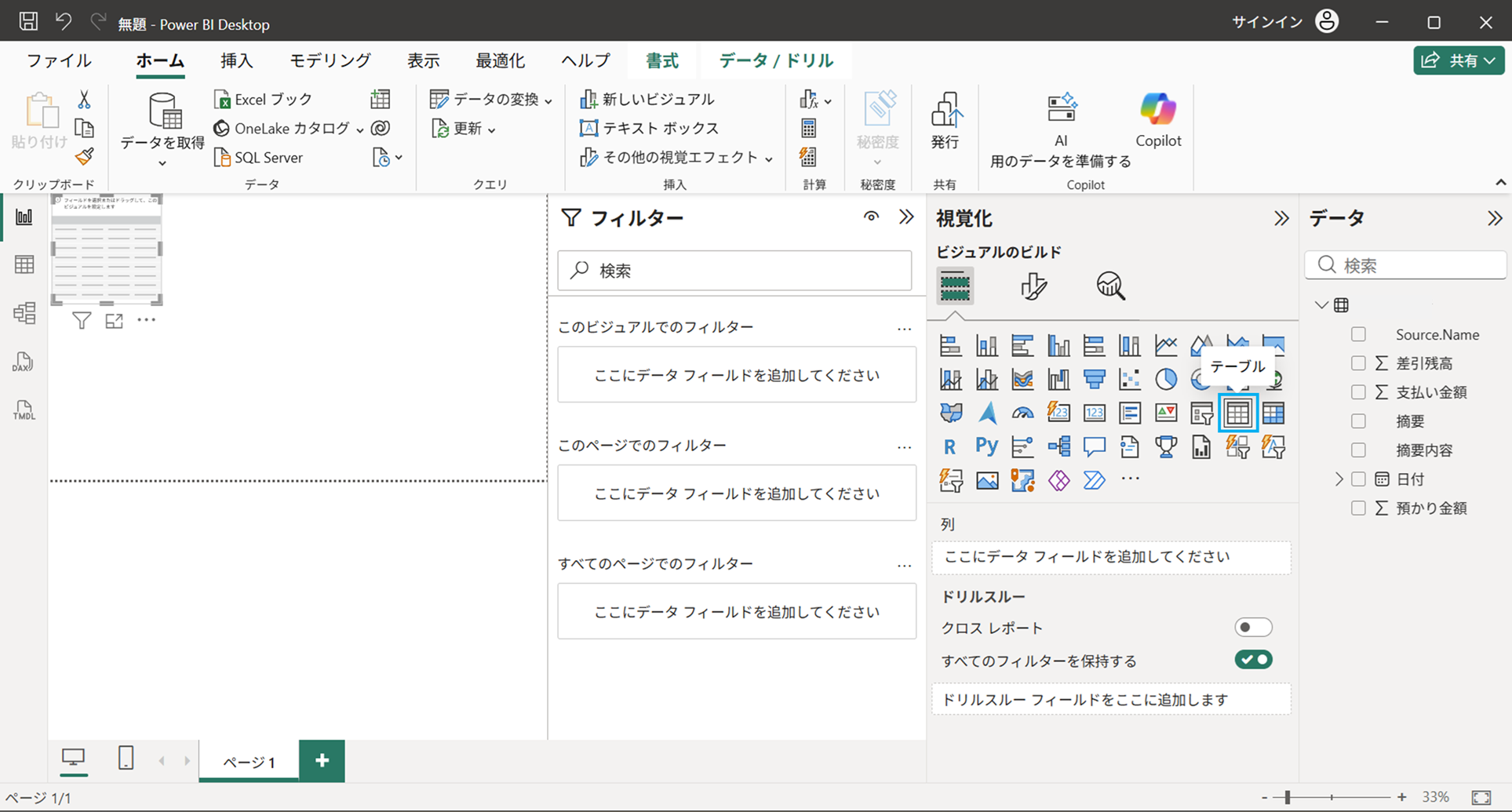Pick the Scatter chart visual

1130,379
